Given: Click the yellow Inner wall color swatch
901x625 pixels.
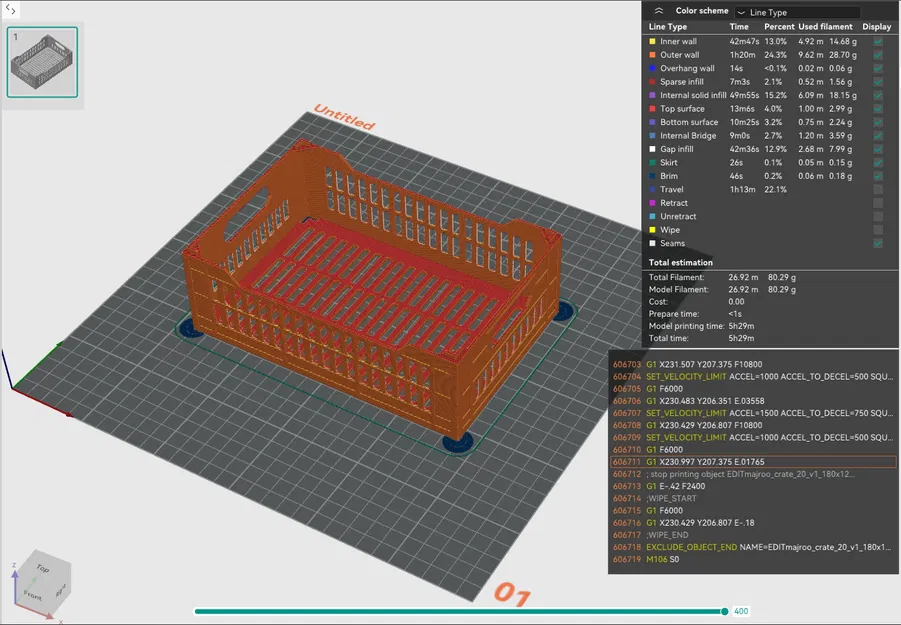Looking at the screenshot, I should [651, 40].
